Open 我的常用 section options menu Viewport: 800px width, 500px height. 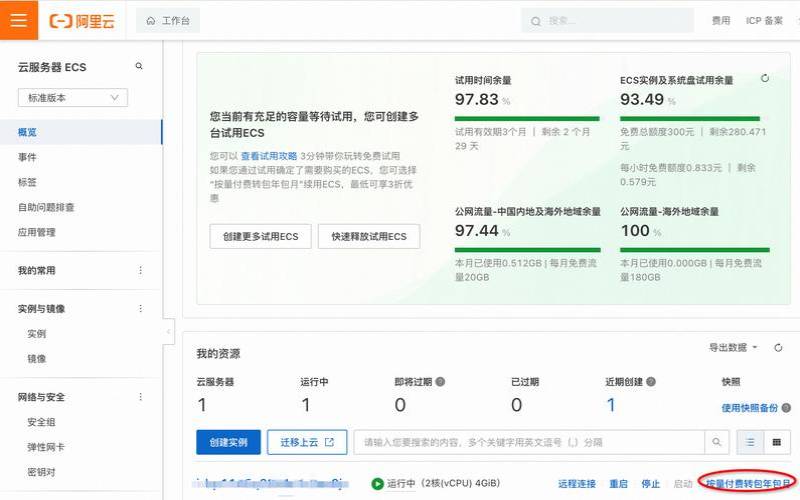(x=140, y=271)
